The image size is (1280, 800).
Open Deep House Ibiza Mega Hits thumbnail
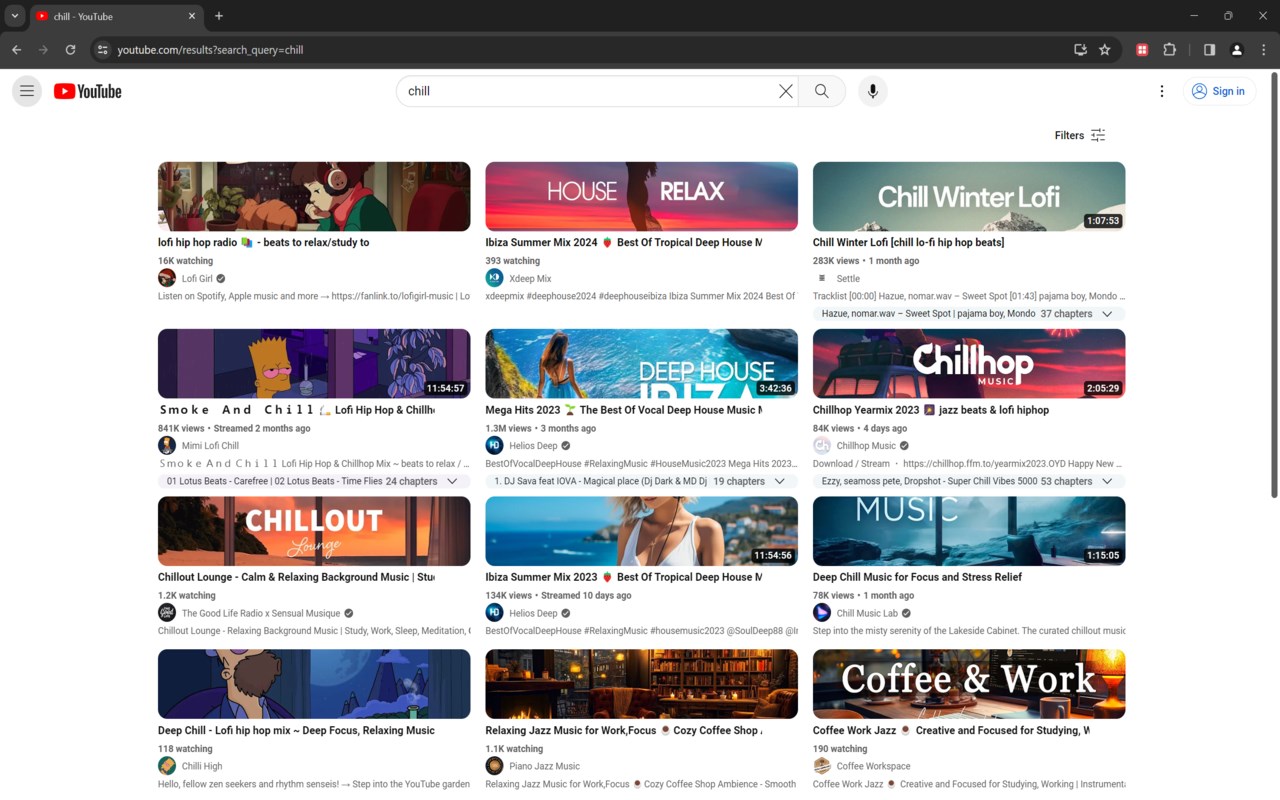coord(642,363)
